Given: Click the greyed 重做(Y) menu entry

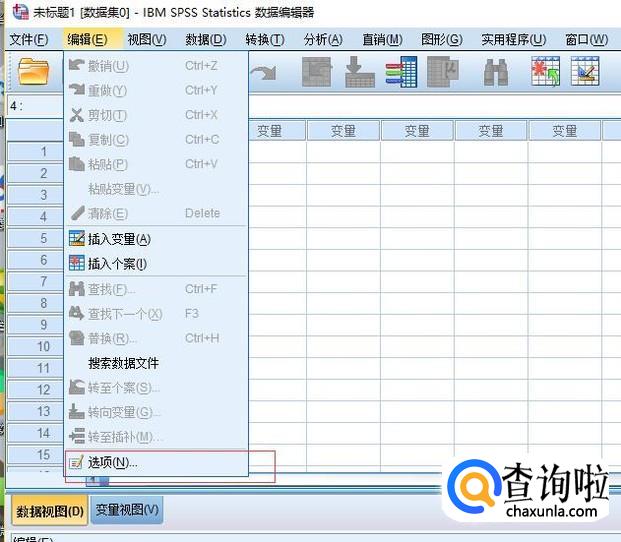Looking at the screenshot, I should pyautogui.click(x=156, y=90).
